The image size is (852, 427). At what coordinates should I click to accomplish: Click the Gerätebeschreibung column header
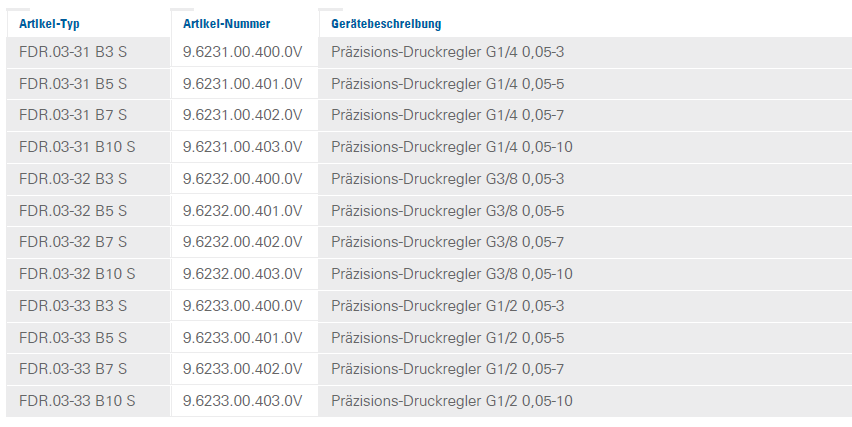click(x=386, y=23)
